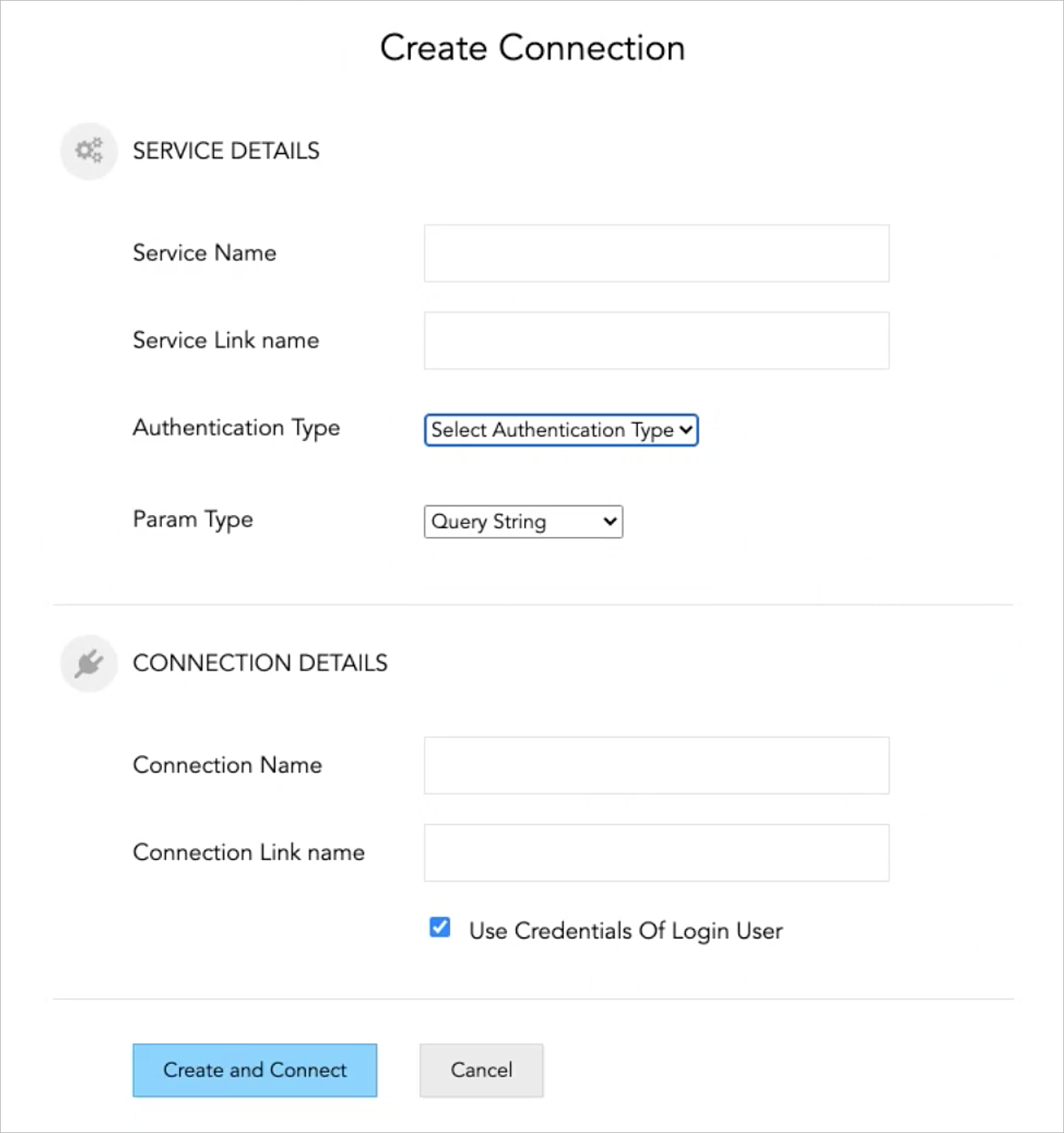
Task: Click the Create and Connect button
Action: coord(255,1070)
